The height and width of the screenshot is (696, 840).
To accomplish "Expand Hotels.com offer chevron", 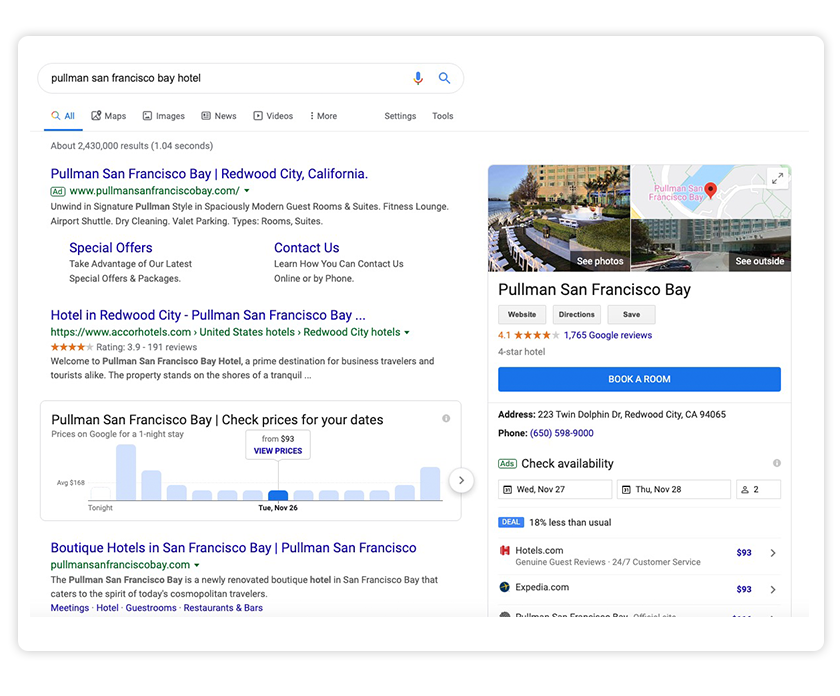I will (x=772, y=553).
